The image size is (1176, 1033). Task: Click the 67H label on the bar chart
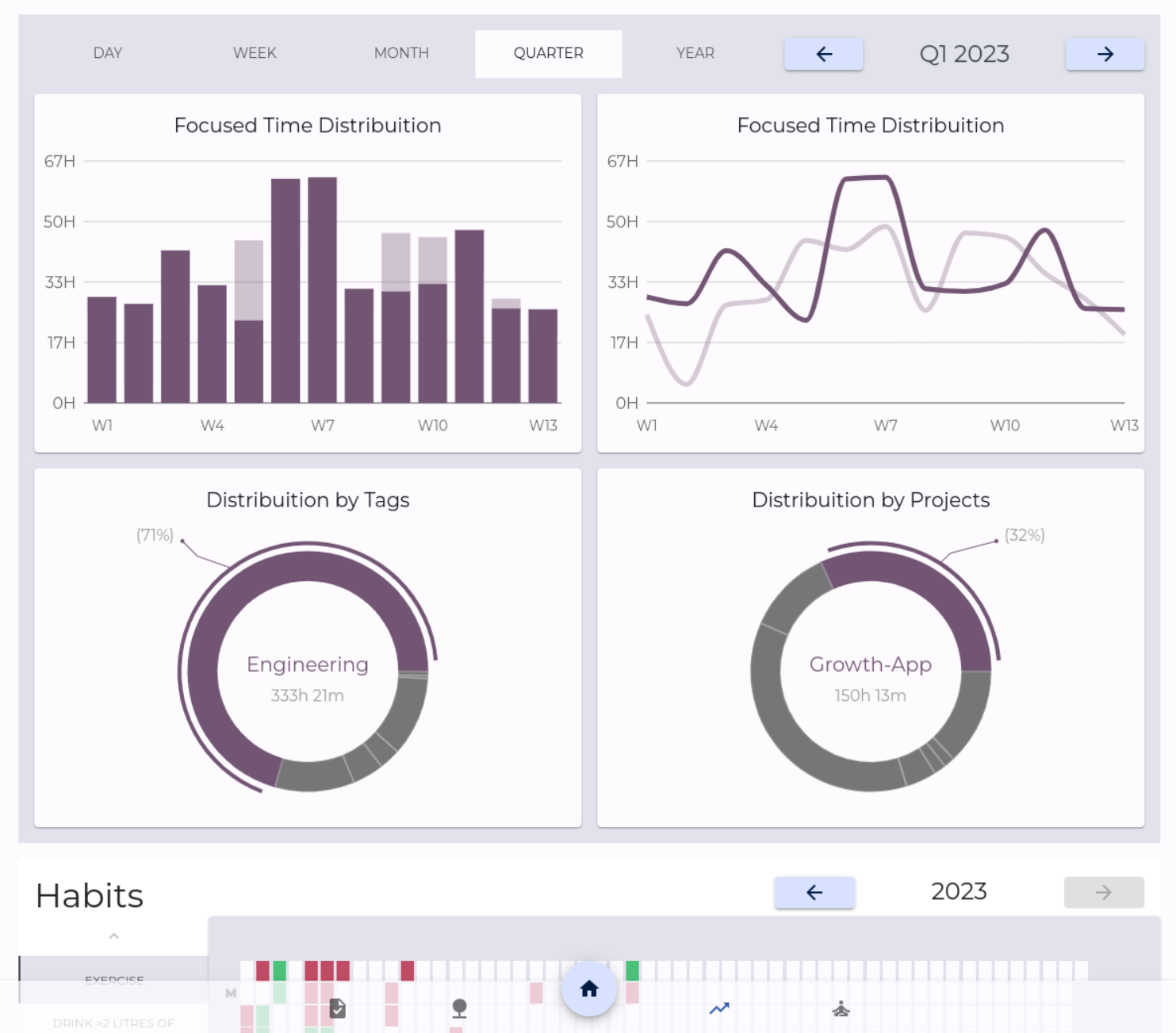point(59,162)
